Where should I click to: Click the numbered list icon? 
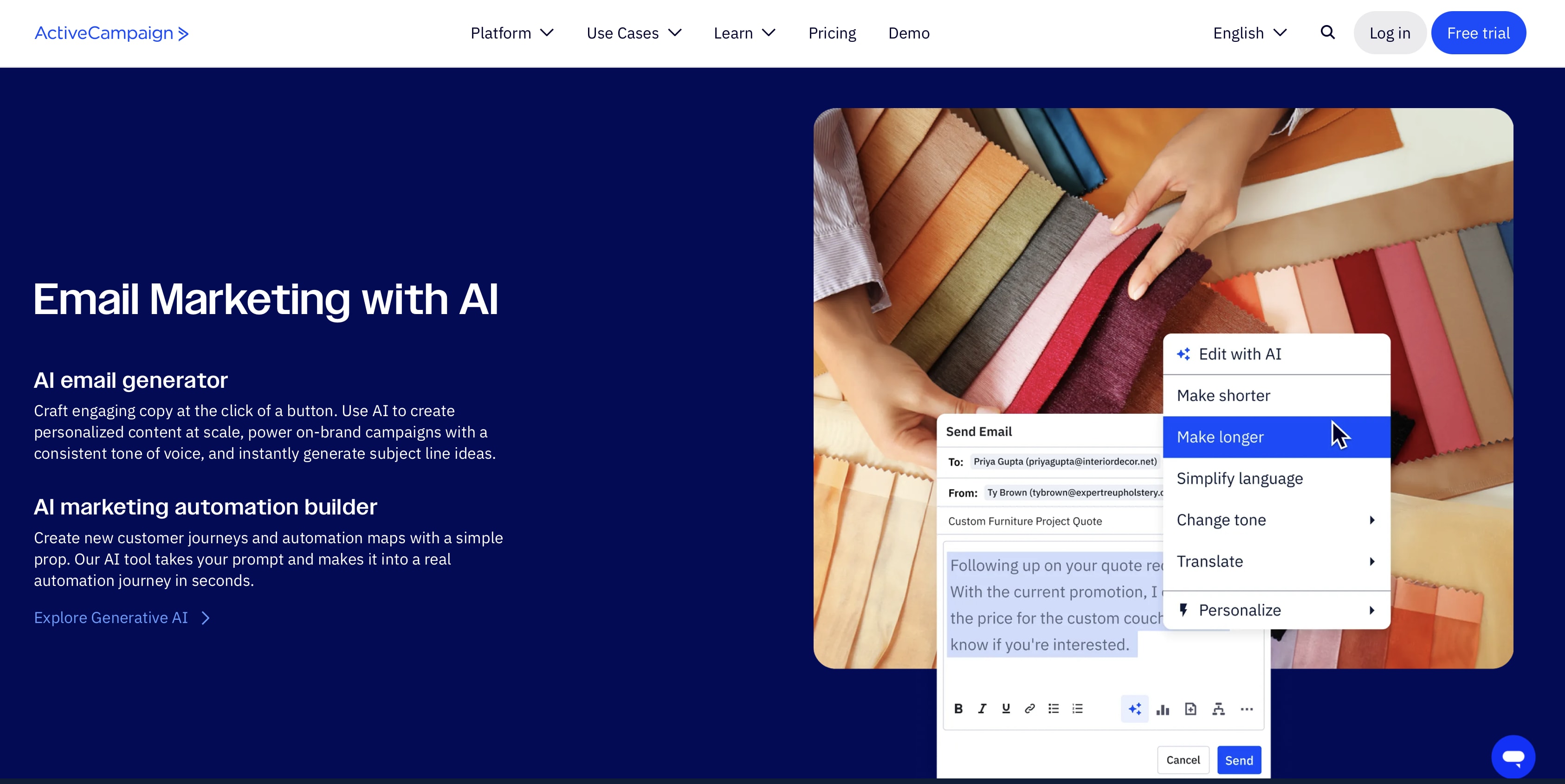coord(1077,709)
